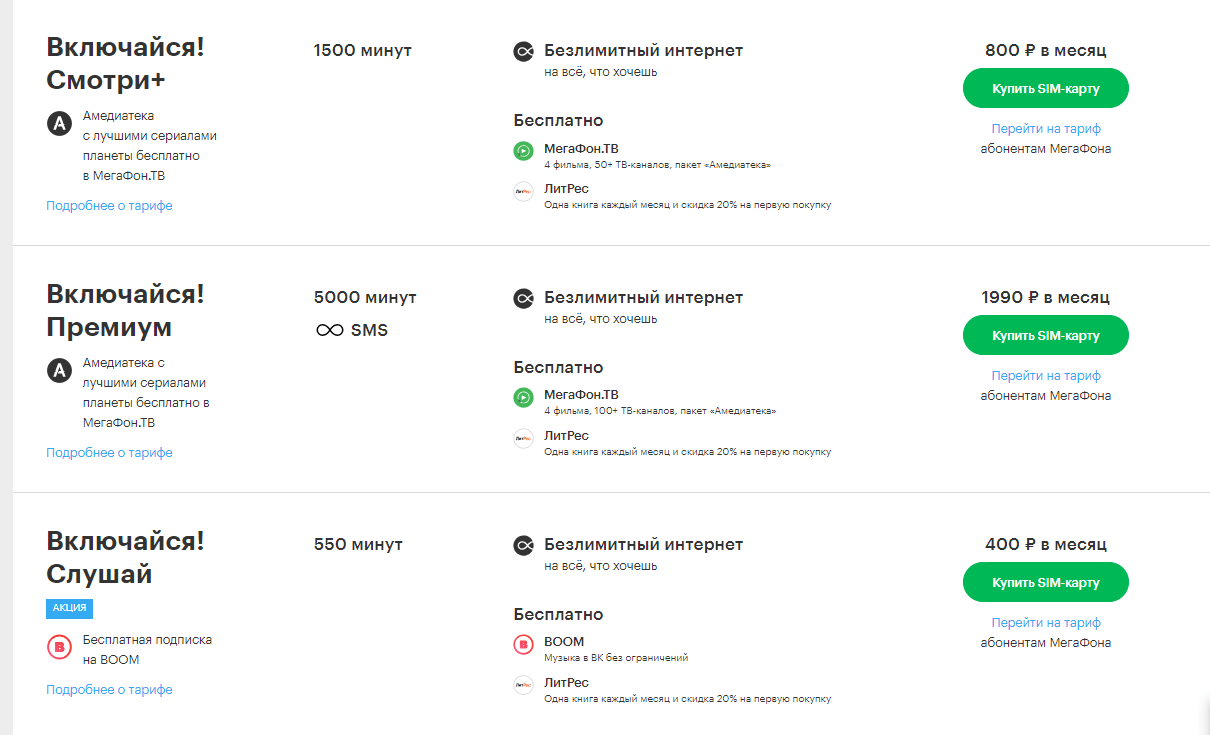Click МегаФон.ТВ icon in Премиум plan
Image resolution: width=1210 pixels, height=735 pixels.
(x=524, y=398)
